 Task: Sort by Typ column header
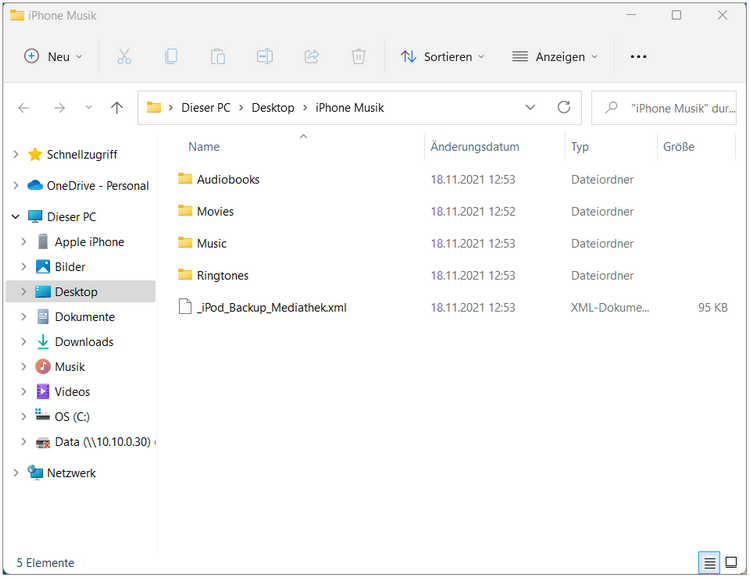[580, 146]
